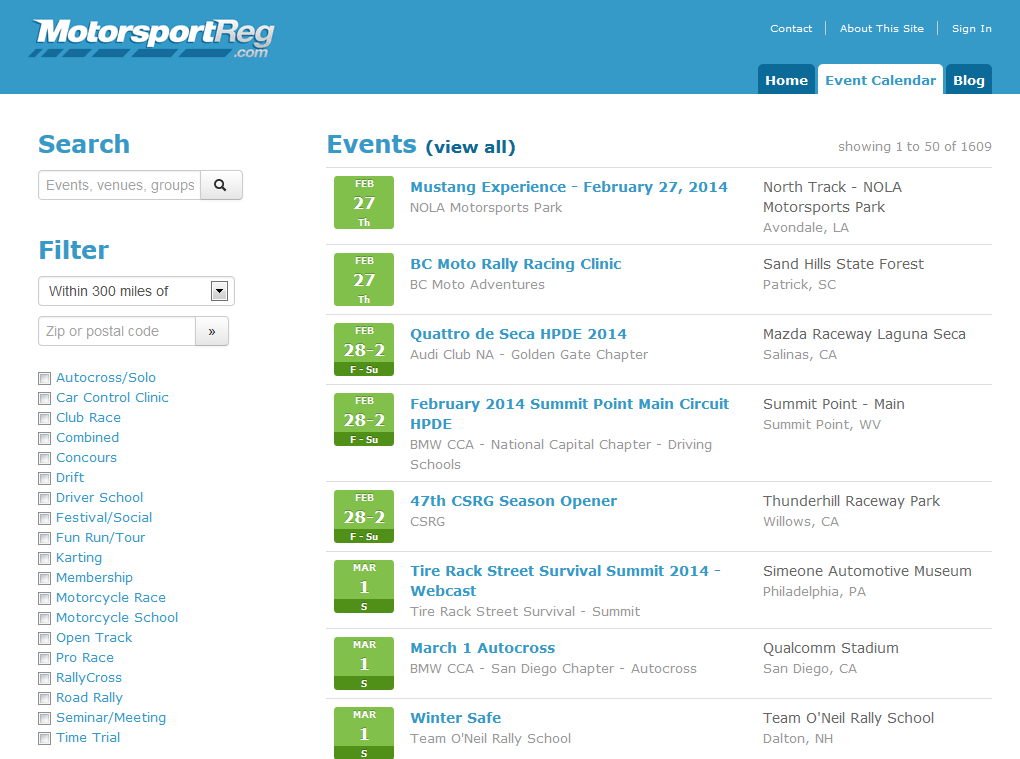Toggle the Karting filter checkbox
This screenshot has height=759, width=1020.
pos(44,558)
